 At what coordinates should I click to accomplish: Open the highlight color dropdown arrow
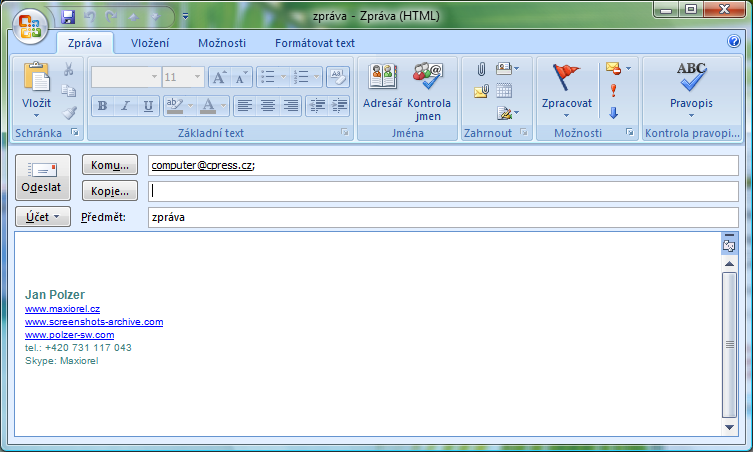point(191,106)
